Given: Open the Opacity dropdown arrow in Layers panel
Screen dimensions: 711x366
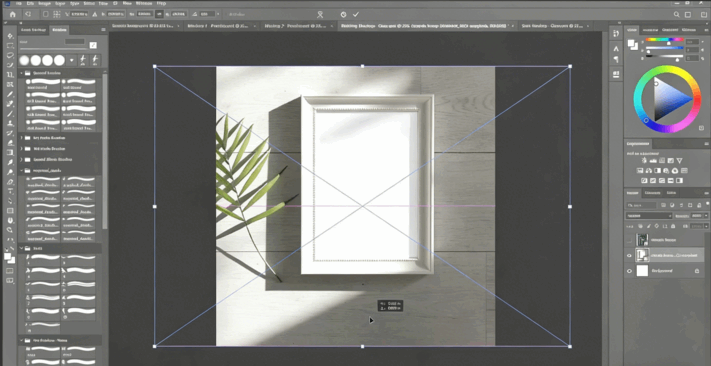Looking at the screenshot, I should tap(706, 216).
